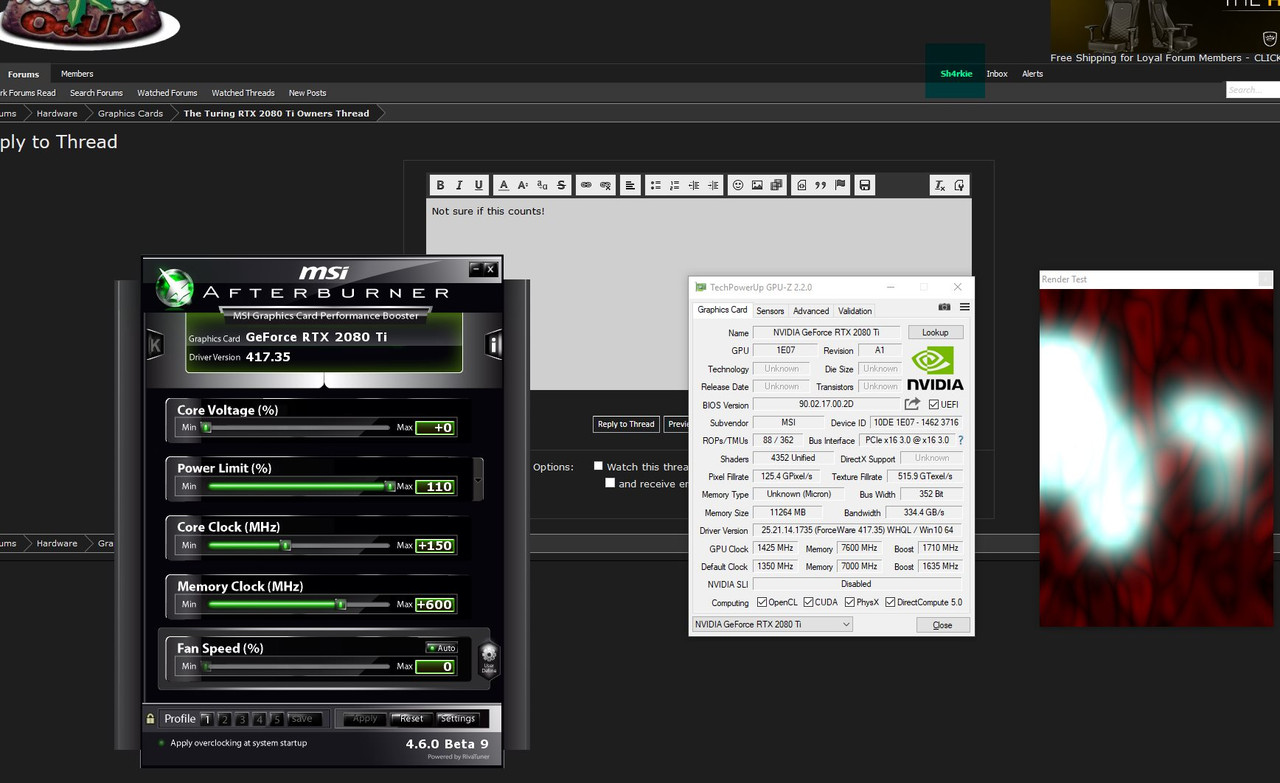The height and width of the screenshot is (783, 1280).
Task: Open the GPU selection dropdown in GPU-Z
Action: [x=773, y=624]
